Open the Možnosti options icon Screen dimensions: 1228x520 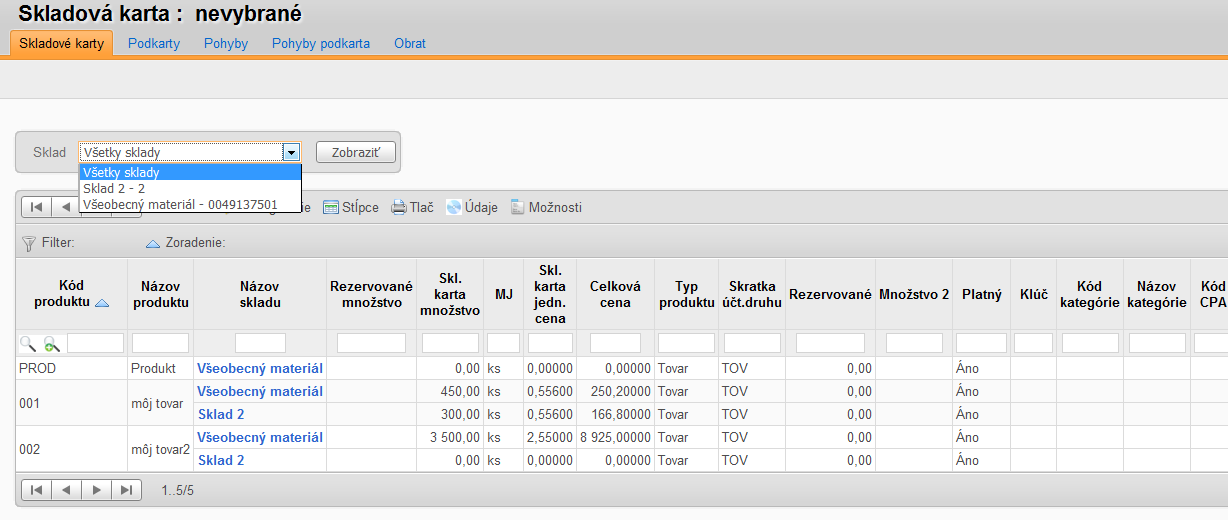pos(517,208)
